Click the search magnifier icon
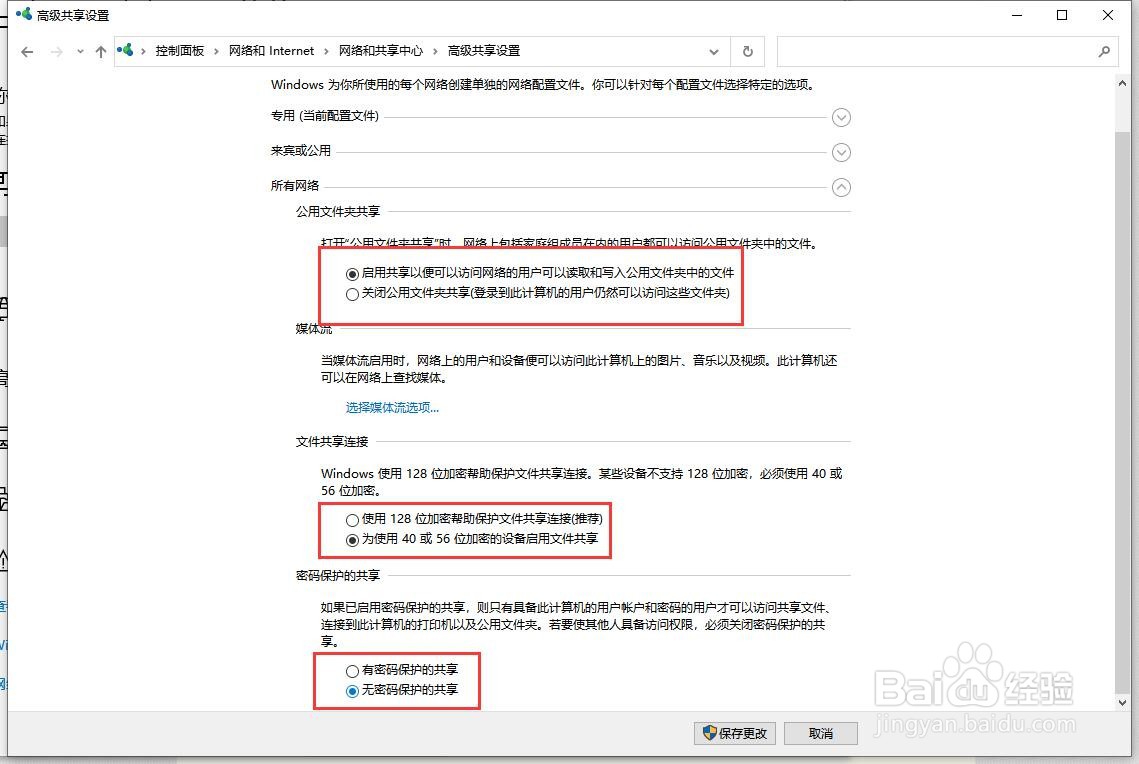 [x=1104, y=51]
